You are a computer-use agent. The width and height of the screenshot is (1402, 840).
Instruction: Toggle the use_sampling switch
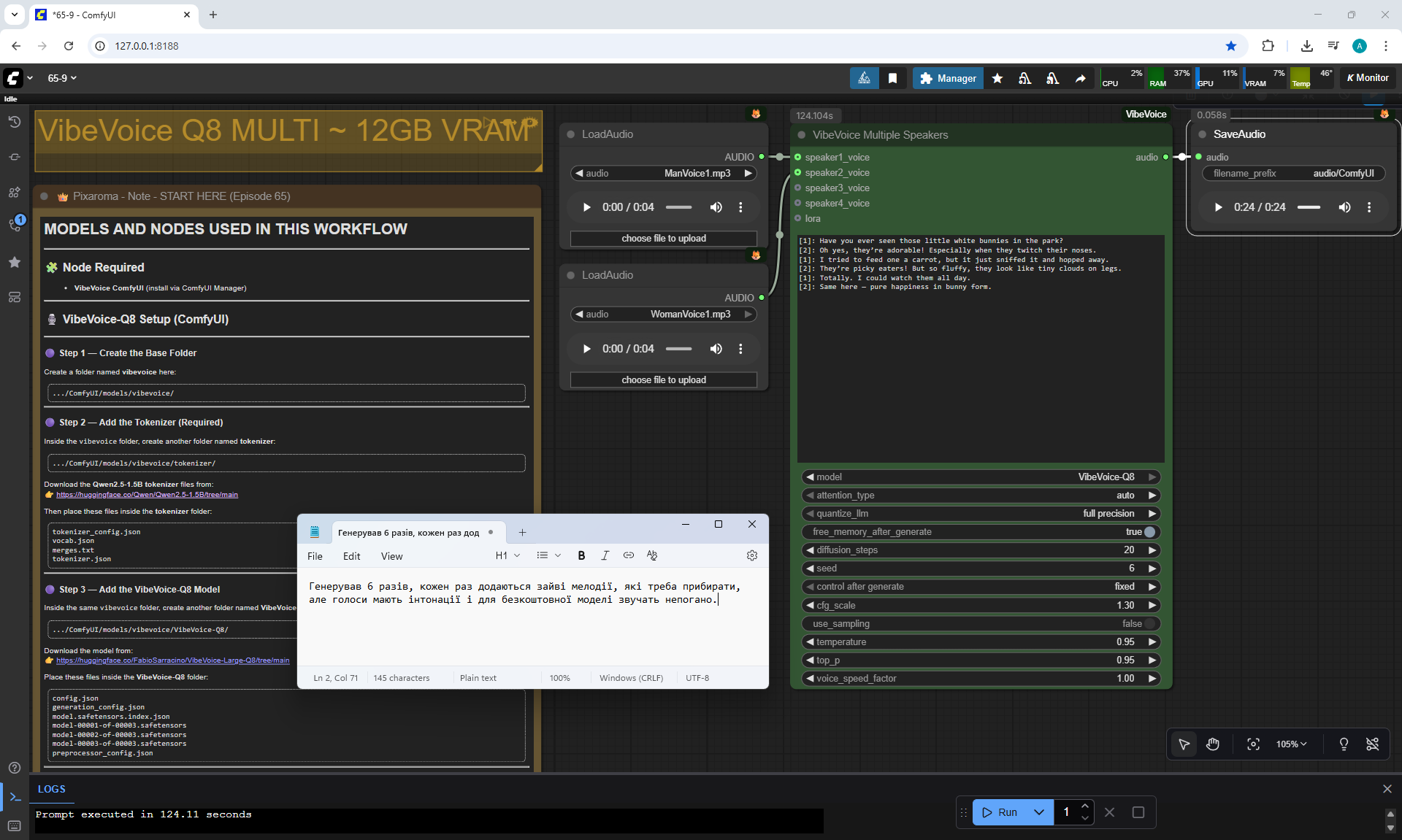1149,624
